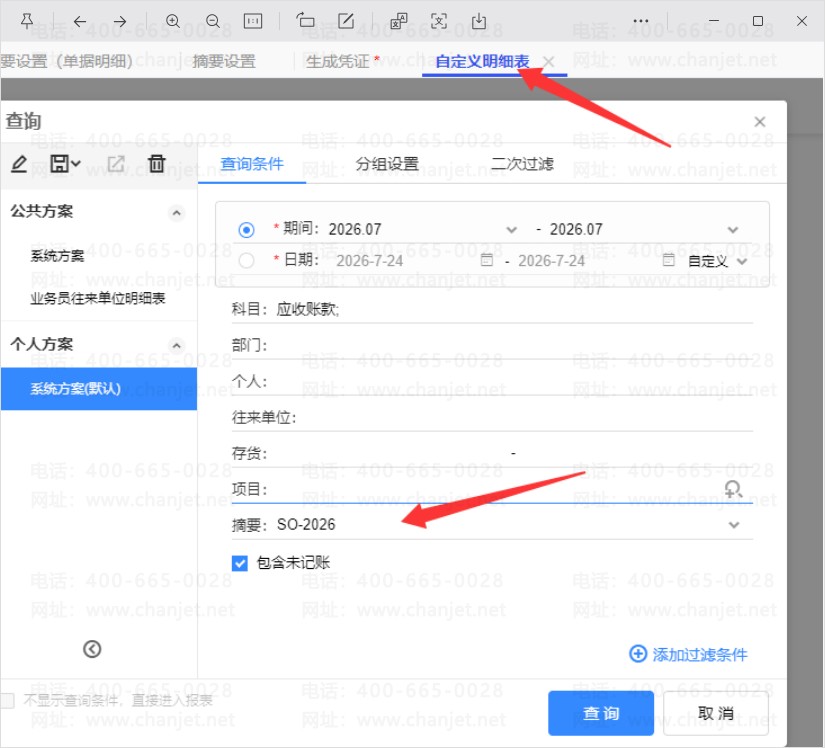The image size is (825, 748).
Task: Click the blue 查询 button
Action: click(x=601, y=713)
